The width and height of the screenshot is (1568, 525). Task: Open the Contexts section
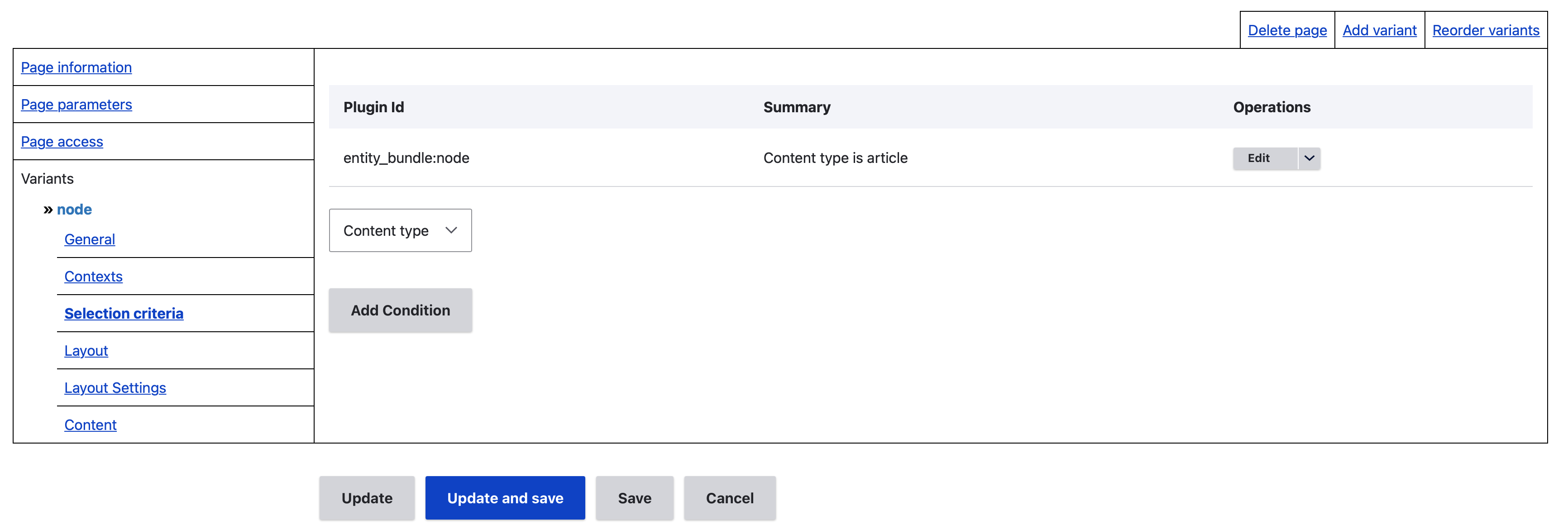(x=93, y=276)
